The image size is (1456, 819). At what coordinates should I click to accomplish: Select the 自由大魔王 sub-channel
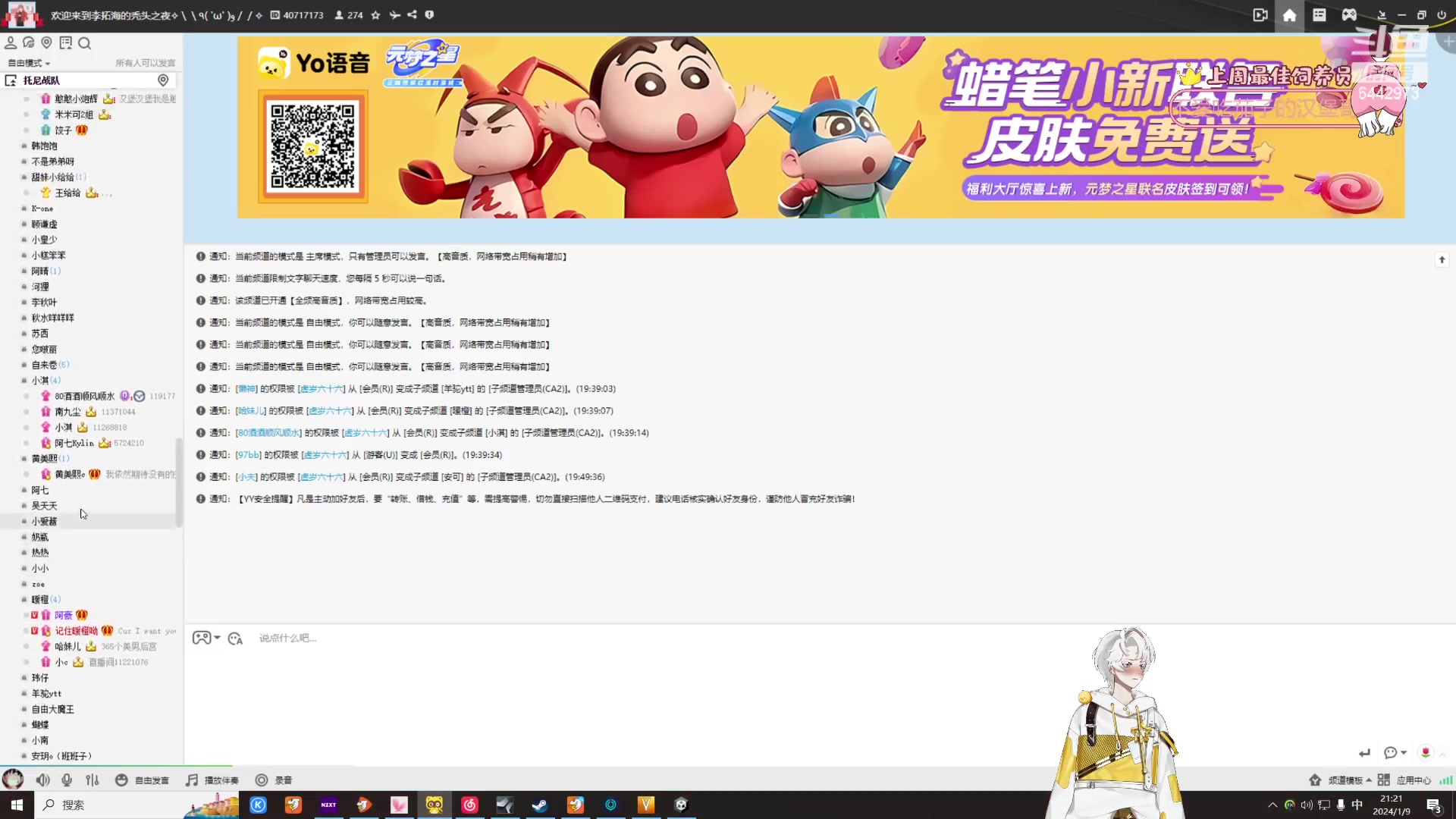(53, 710)
